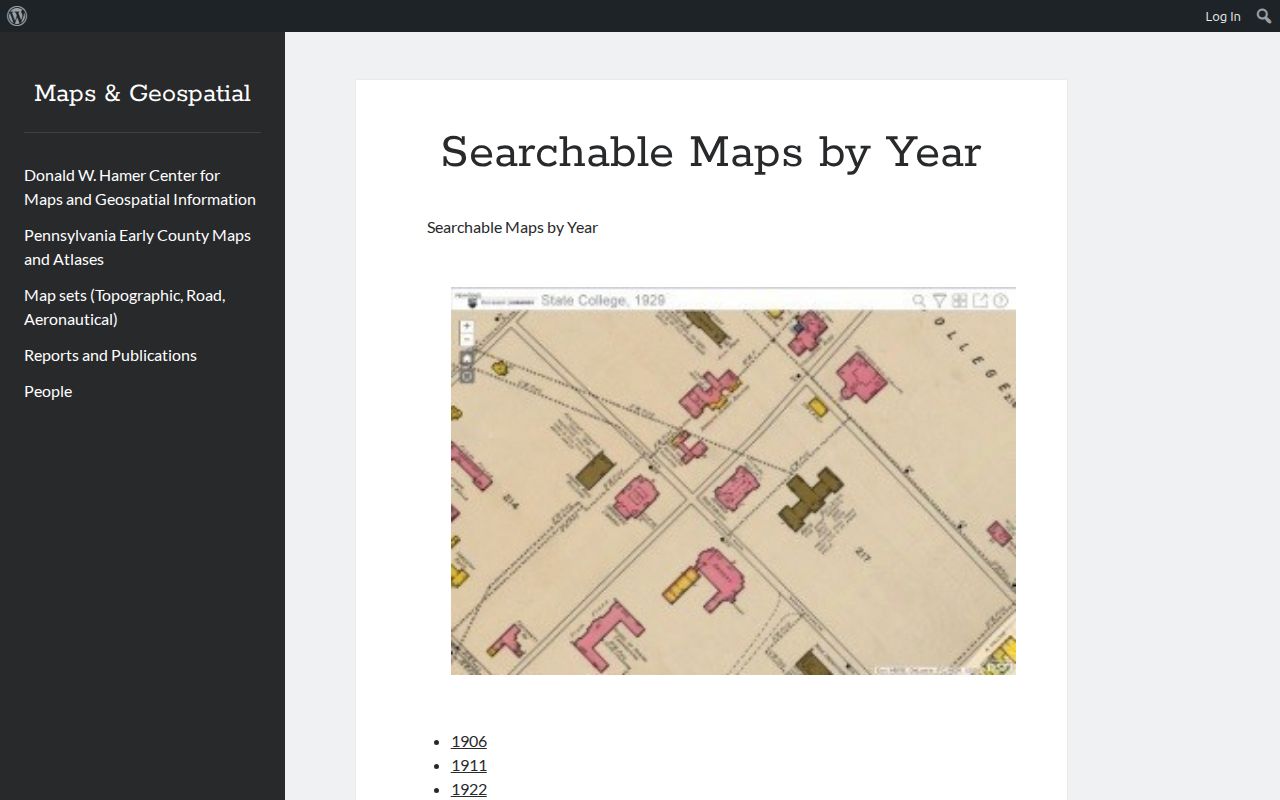Open Pennsylvania Early County Maps and Atlases

(137, 247)
